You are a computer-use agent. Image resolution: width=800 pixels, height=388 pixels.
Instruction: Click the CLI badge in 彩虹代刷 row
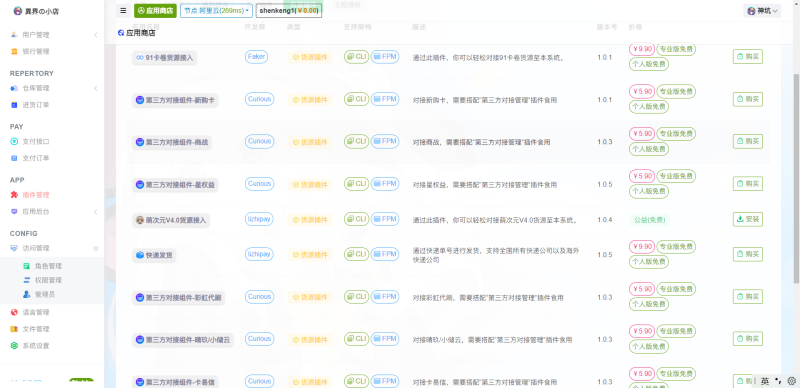coord(356,297)
